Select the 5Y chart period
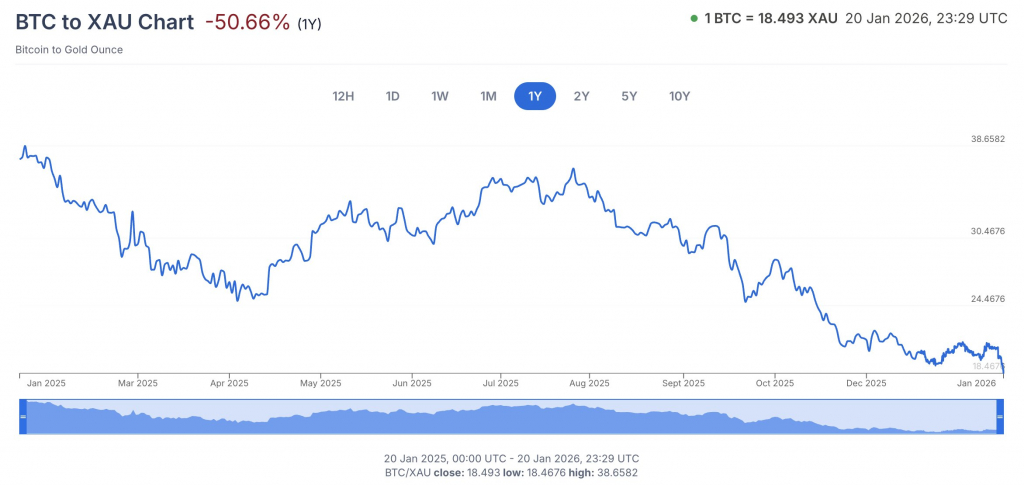The height and width of the screenshot is (485, 1024). (629, 96)
